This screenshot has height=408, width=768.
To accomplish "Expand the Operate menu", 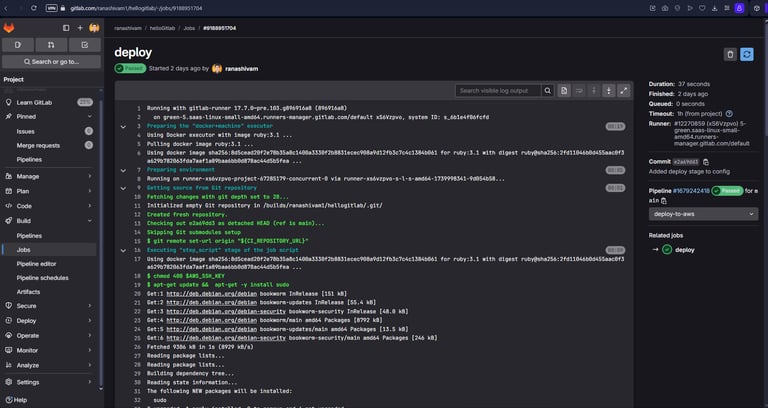I will pos(48,336).
